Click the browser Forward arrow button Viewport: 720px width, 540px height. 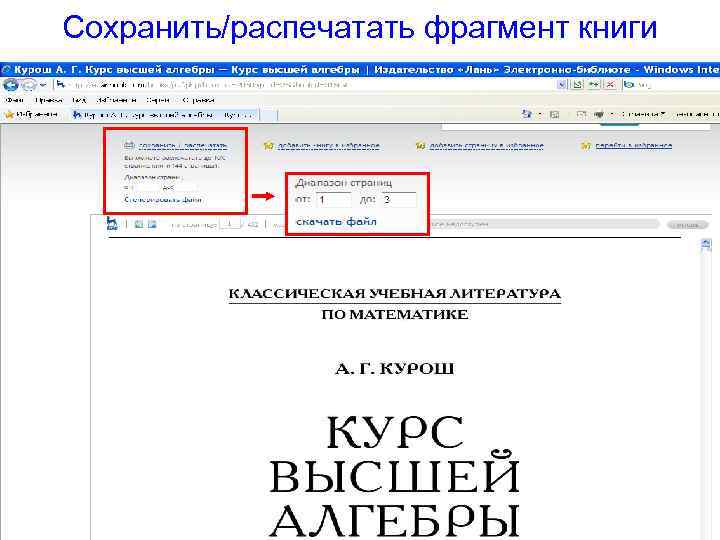pyautogui.click(x=28, y=85)
